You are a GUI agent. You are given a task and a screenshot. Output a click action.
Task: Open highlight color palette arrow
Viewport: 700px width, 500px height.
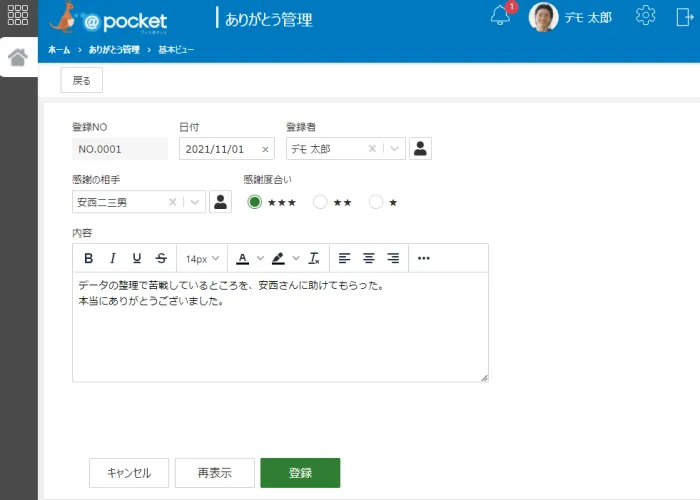[x=296, y=258]
